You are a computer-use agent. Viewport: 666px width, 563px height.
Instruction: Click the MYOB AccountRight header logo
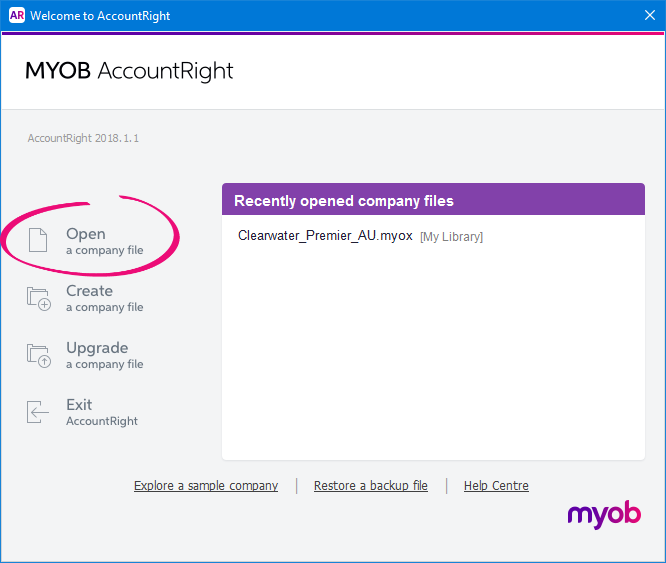pos(129,71)
